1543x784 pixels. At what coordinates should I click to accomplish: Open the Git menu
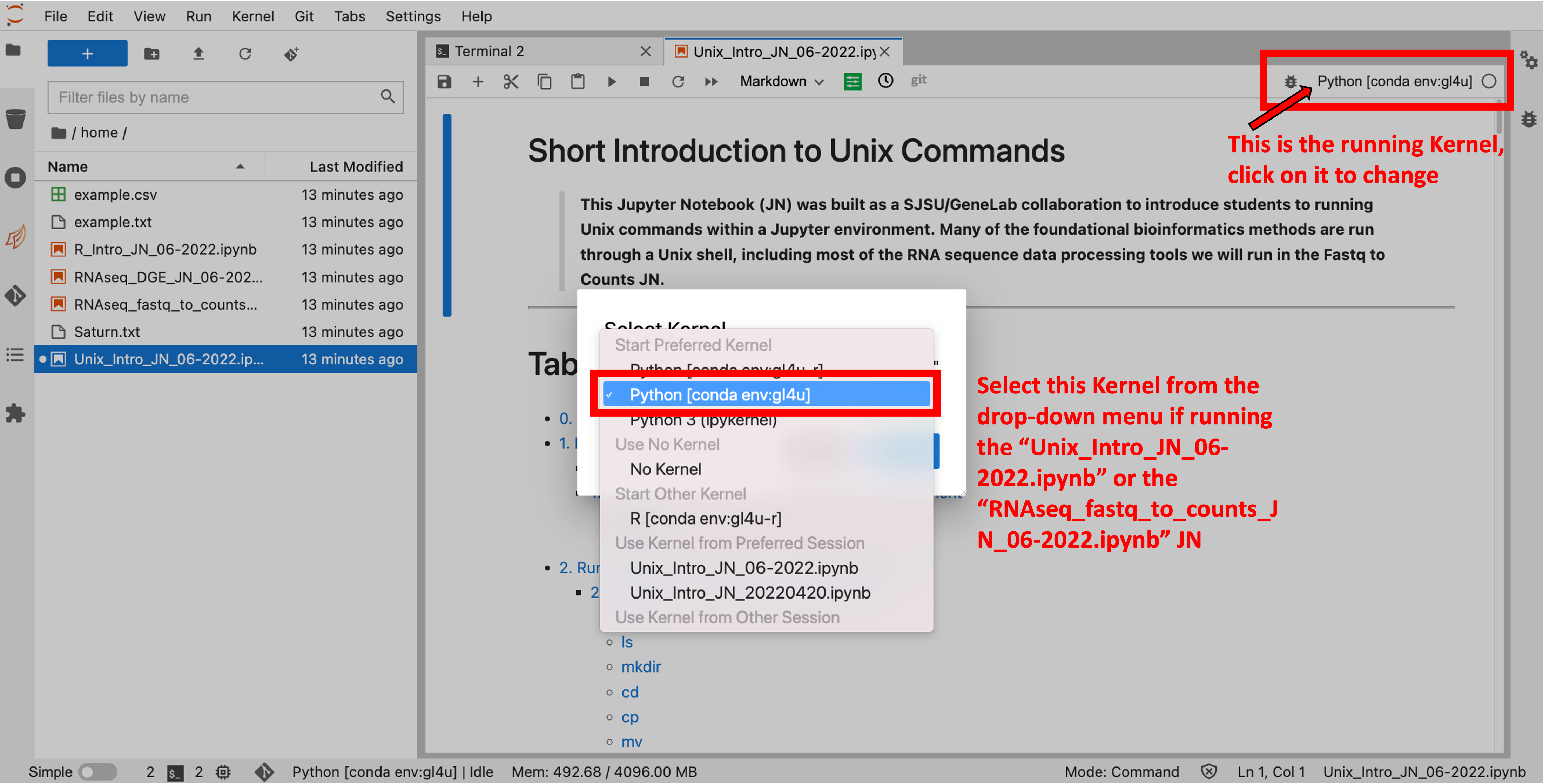pyautogui.click(x=304, y=16)
